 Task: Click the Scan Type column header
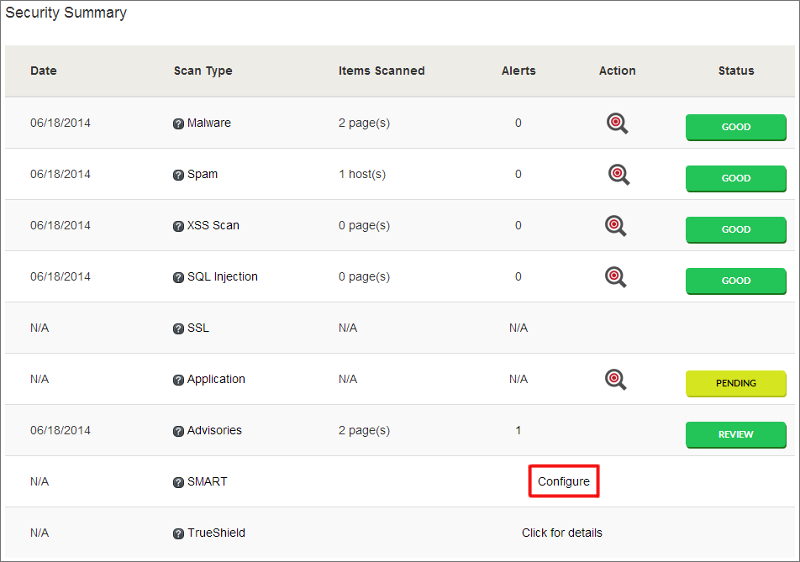tap(203, 71)
